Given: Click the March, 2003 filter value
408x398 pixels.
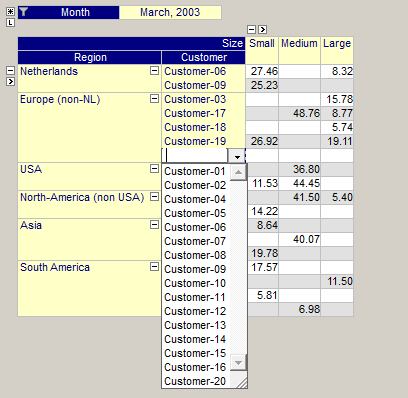Looking at the screenshot, I should (170, 12).
